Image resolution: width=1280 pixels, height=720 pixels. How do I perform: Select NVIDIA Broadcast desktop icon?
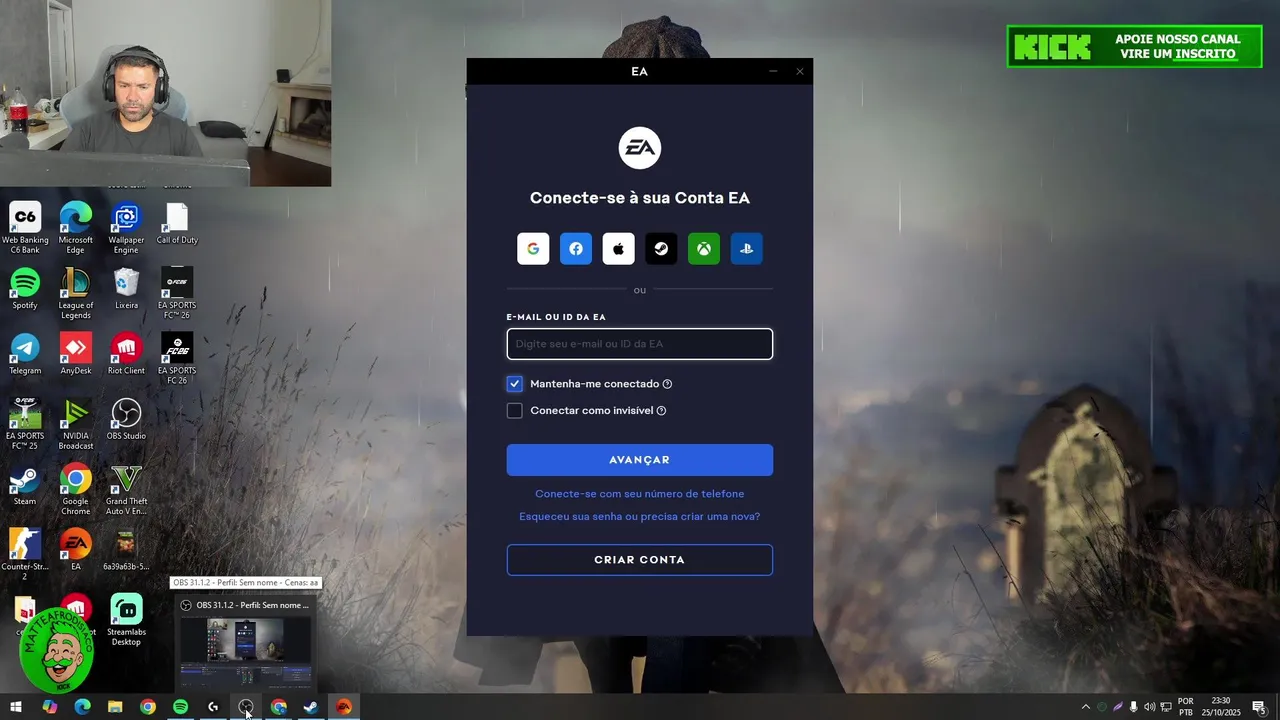(x=76, y=424)
